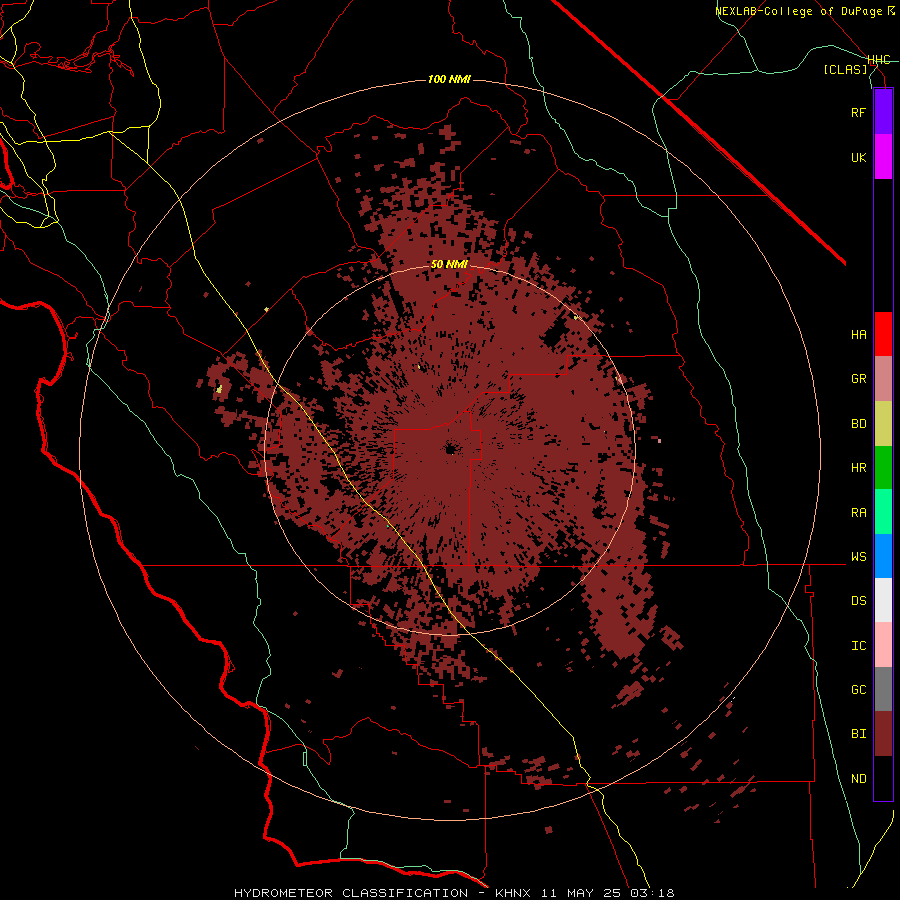Pick the HR green legend swatch
The image size is (900, 900).
coord(883,468)
